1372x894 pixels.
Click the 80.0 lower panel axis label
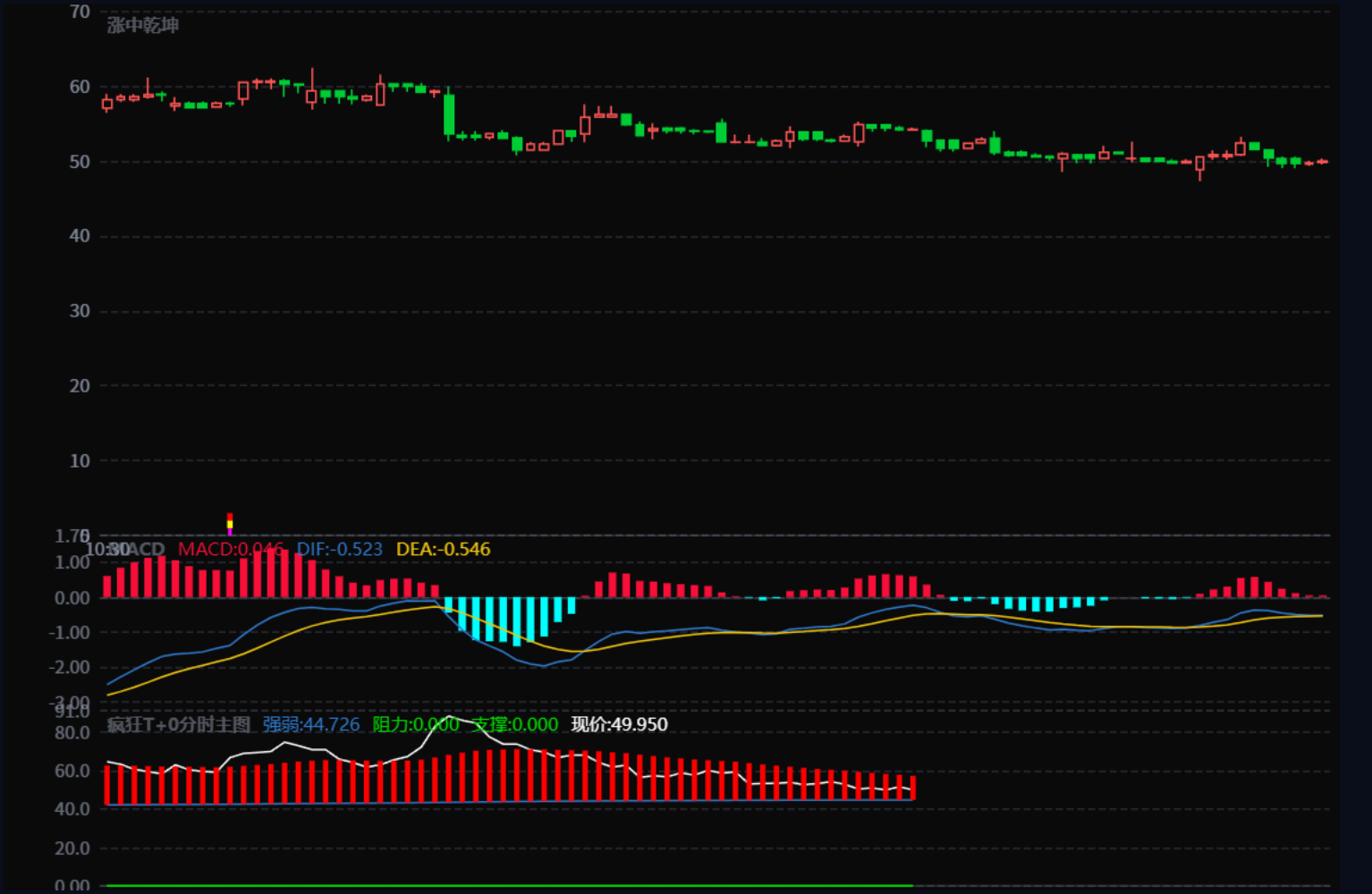coord(72,732)
